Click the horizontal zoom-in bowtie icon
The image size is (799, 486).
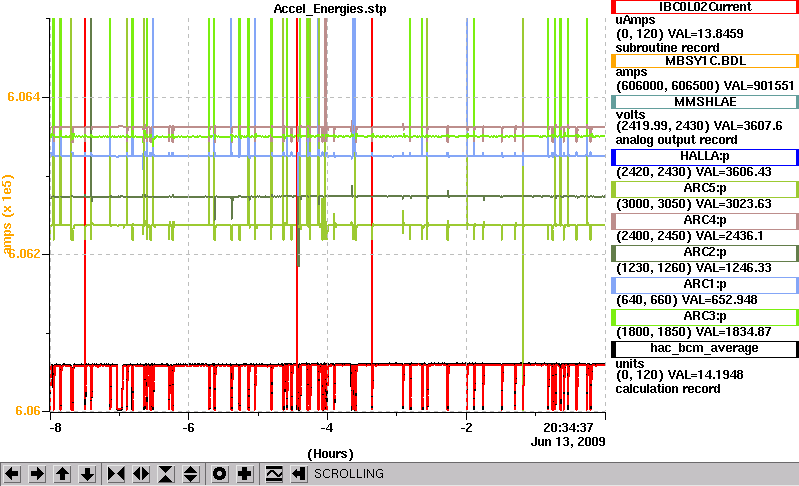116,474
